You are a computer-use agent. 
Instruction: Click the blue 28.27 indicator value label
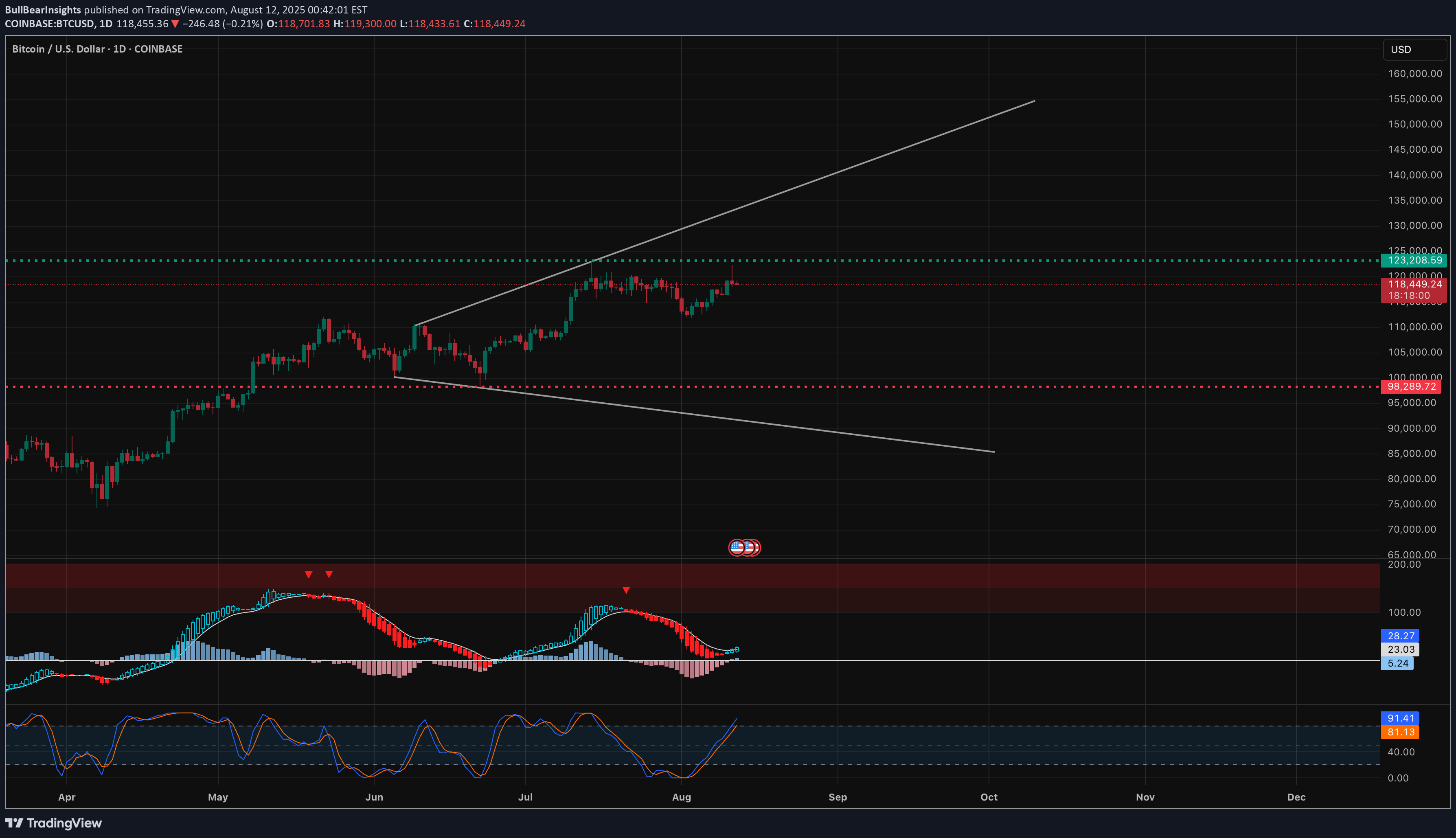[1400, 635]
